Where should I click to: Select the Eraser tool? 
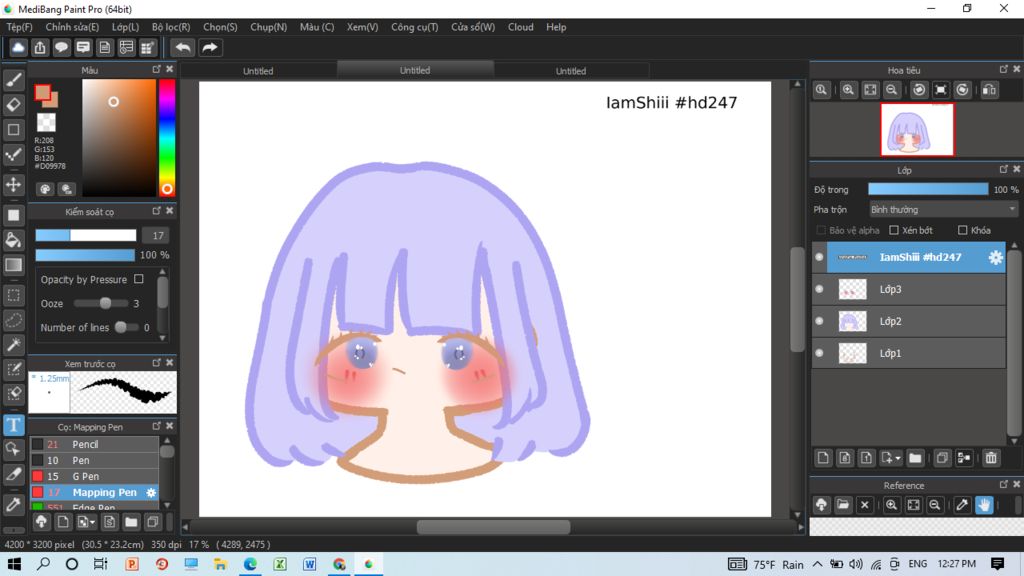click(x=14, y=104)
